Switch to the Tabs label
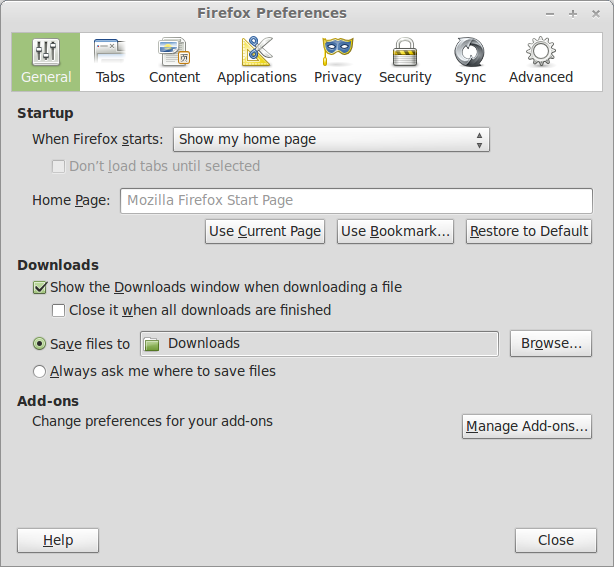Image resolution: width=614 pixels, height=567 pixels. (x=110, y=77)
